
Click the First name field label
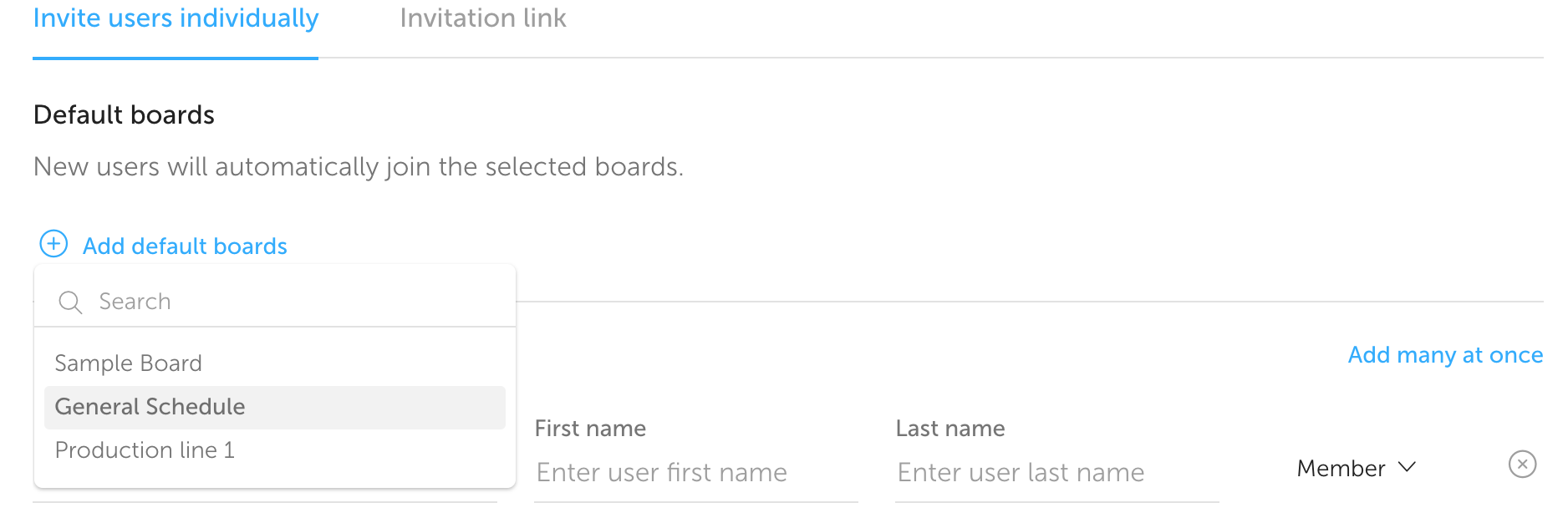pos(590,429)
